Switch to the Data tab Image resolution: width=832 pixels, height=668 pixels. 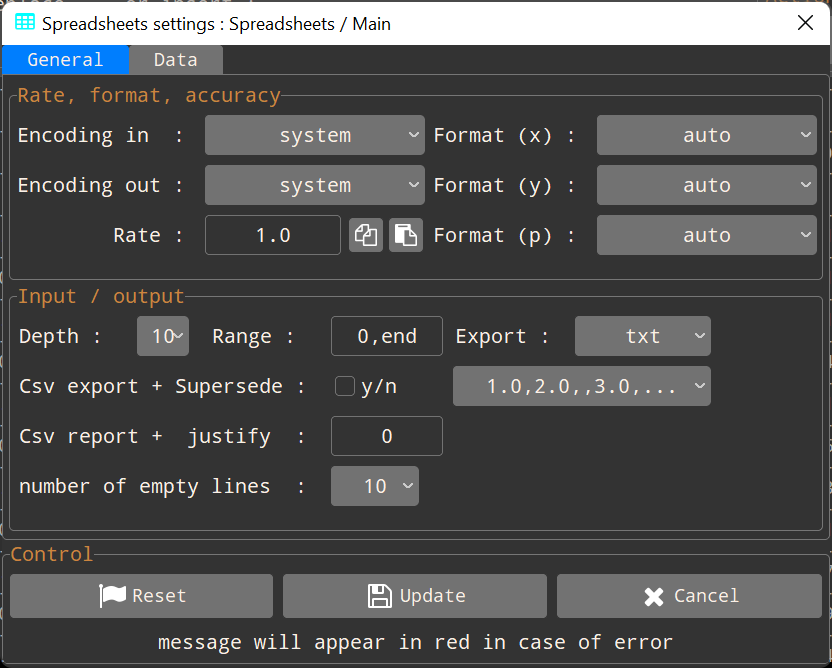coord(175,60)
